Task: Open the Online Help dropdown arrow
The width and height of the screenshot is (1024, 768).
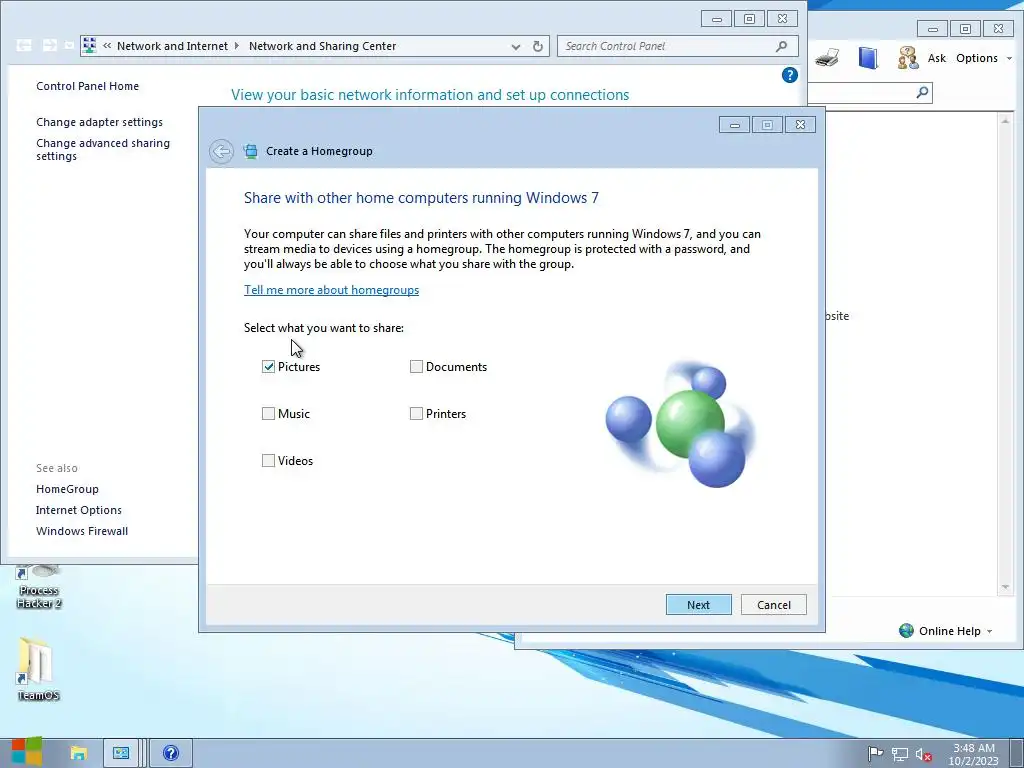Action: [989, 632]
